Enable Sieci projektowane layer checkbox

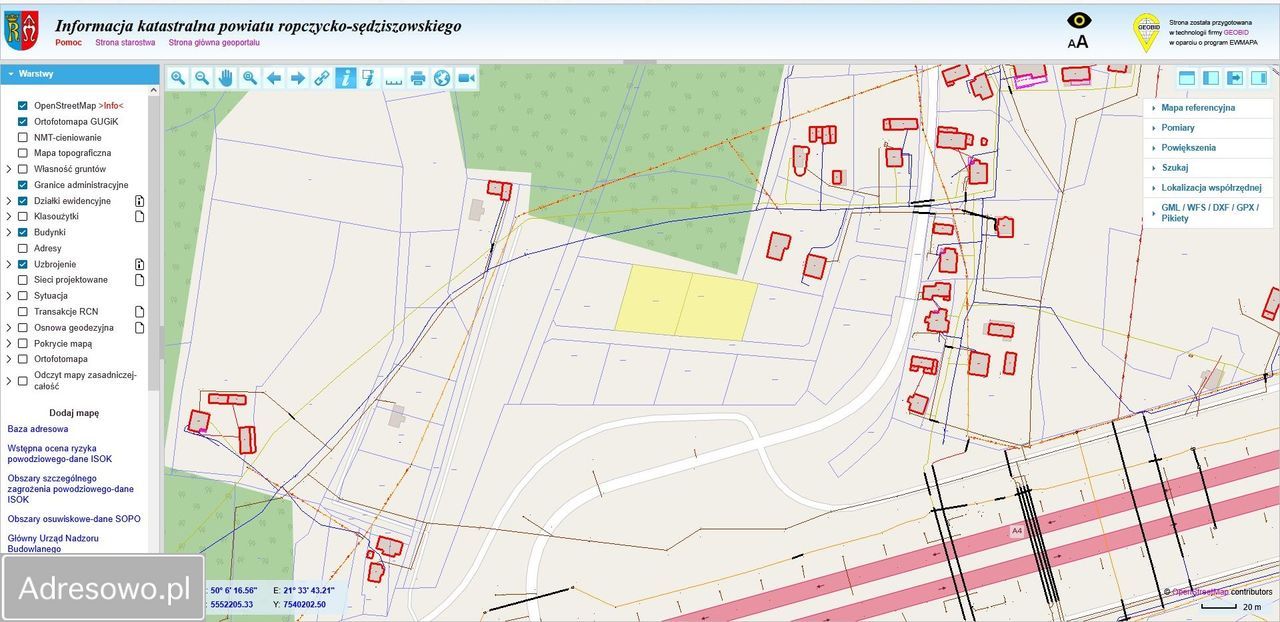point(23,280)
